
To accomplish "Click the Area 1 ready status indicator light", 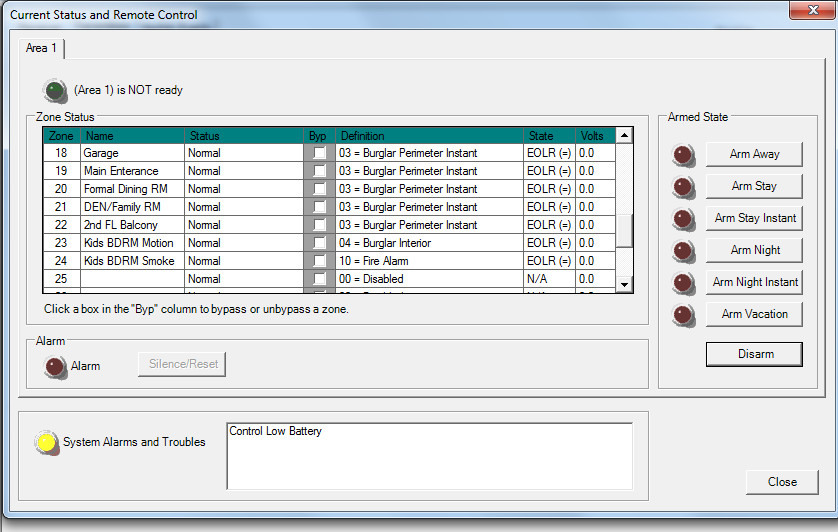I will click(x=55, y=90).
